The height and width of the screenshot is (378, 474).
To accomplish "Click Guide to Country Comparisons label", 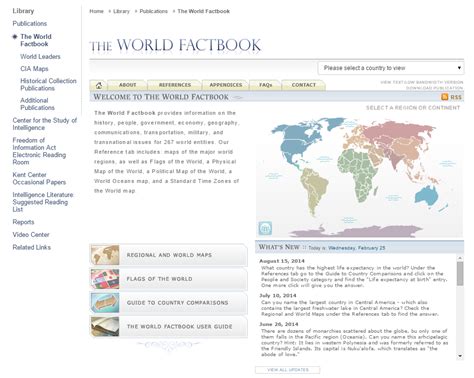I will point(177,303).
